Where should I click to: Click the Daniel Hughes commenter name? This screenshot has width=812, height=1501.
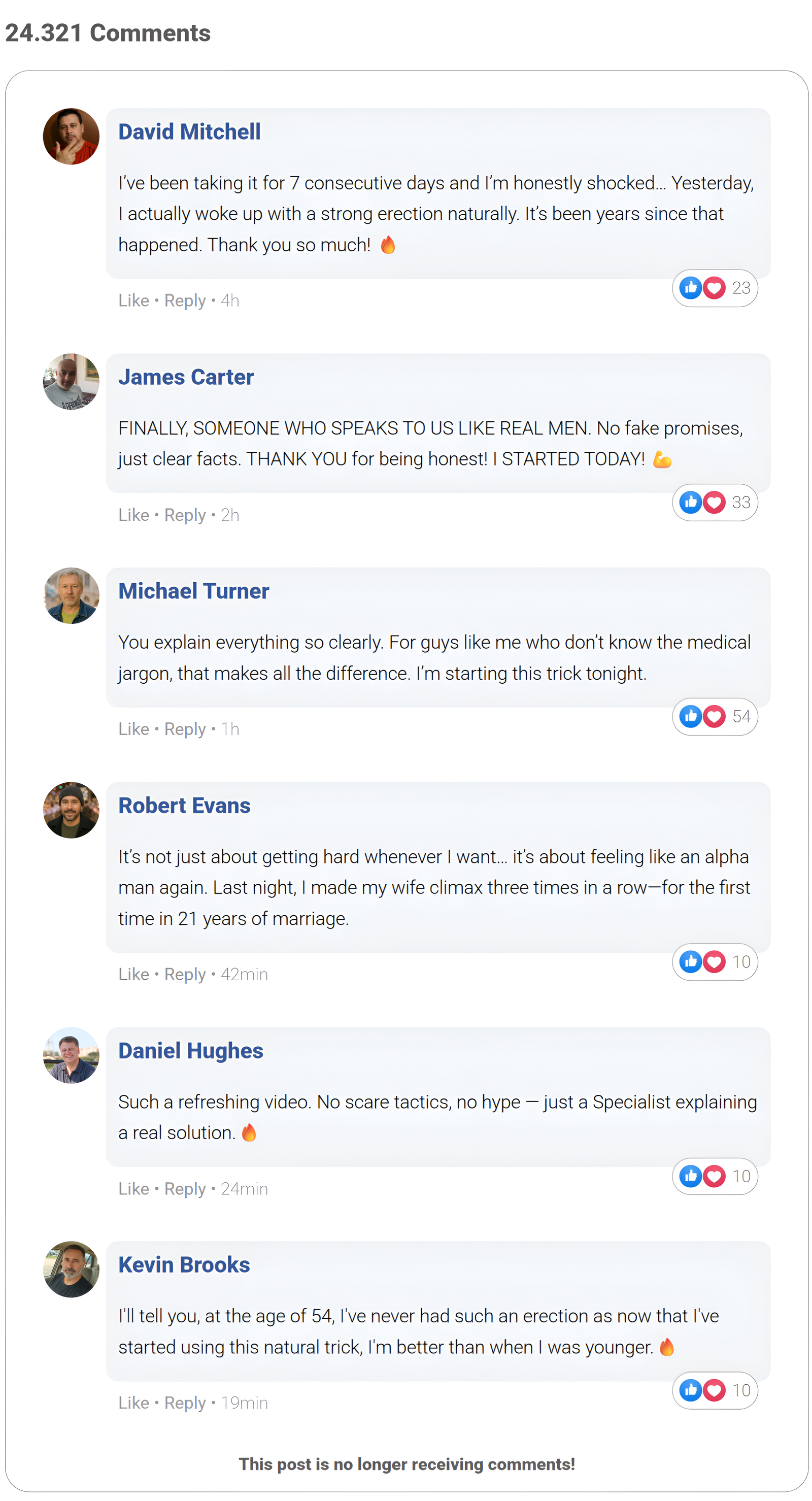[190, 1051]
